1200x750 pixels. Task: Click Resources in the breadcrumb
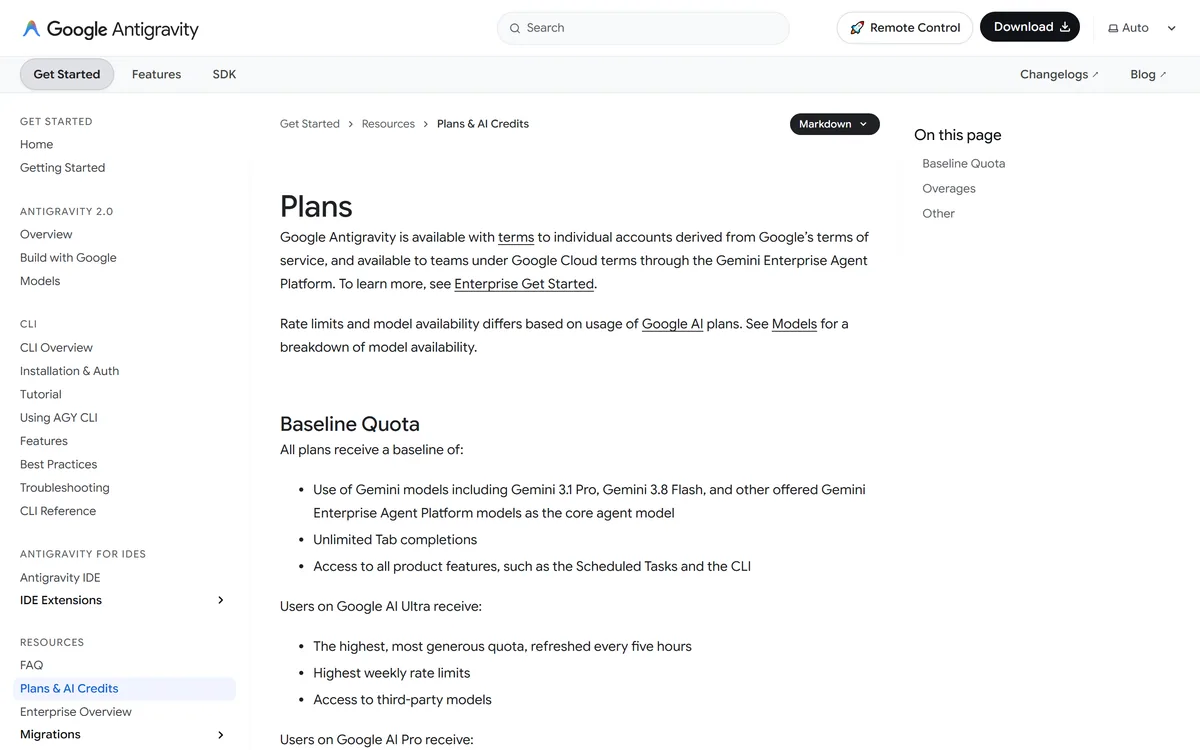pyautogui.click(x=388, y=124)
